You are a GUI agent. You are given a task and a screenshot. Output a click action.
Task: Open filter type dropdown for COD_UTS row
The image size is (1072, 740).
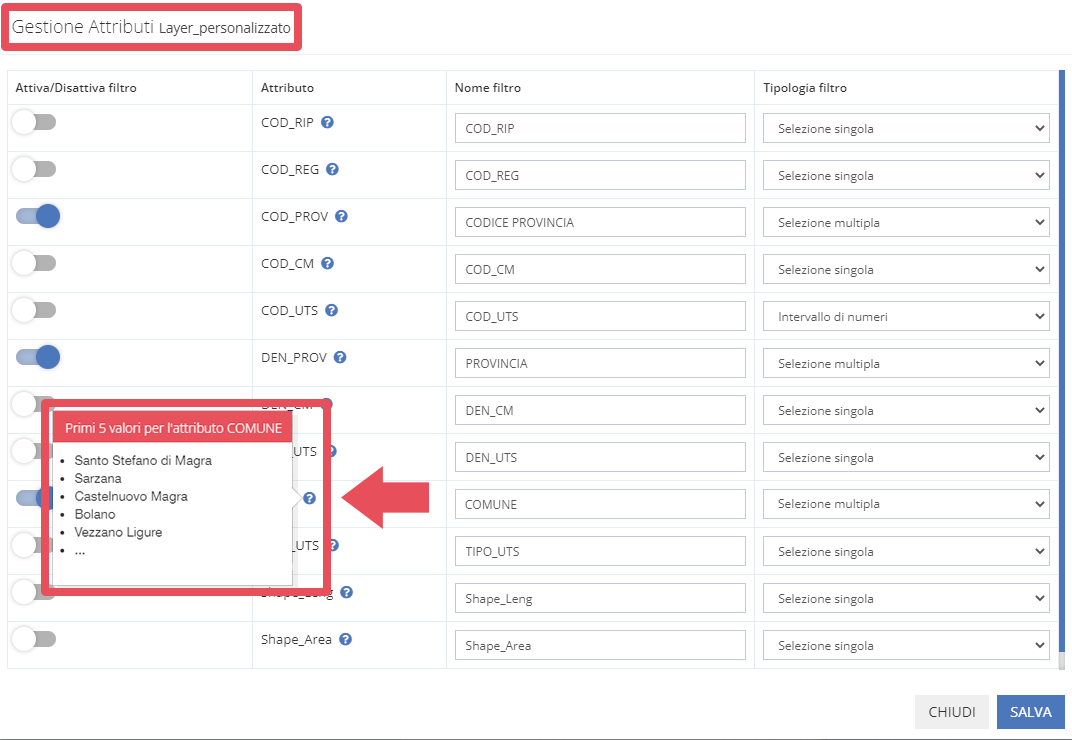905,317
